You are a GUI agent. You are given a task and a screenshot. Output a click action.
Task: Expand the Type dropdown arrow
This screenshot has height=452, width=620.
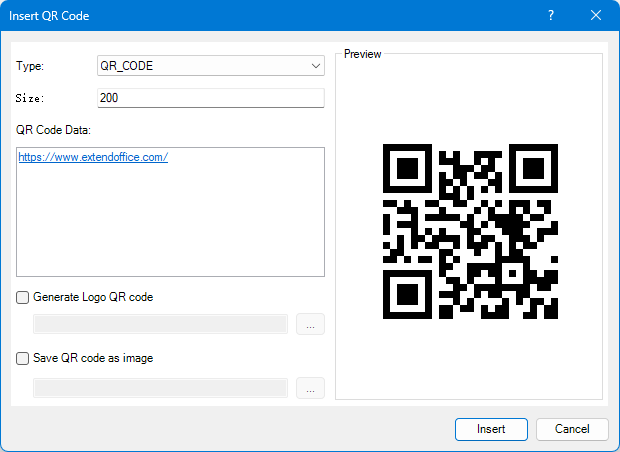click(x=315, y=66)
